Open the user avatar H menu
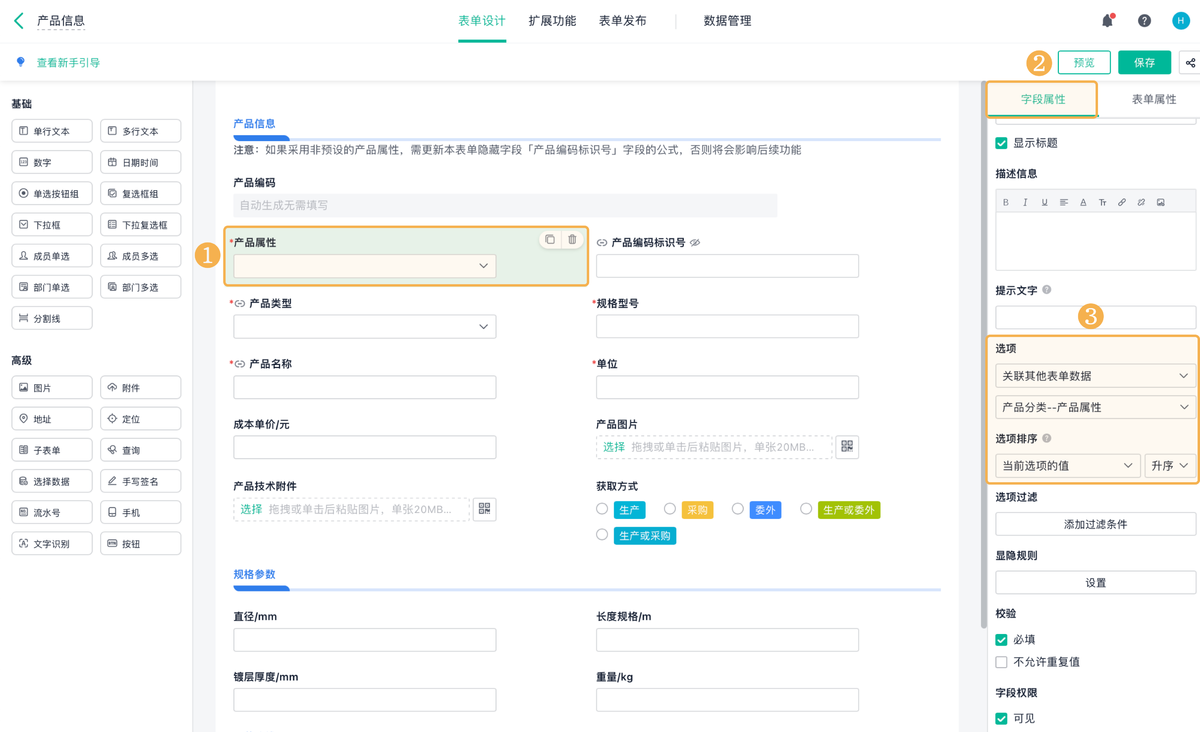The width and height of the screenshot is (1200, 732). pyautogui.click(x=1181, y=21)
